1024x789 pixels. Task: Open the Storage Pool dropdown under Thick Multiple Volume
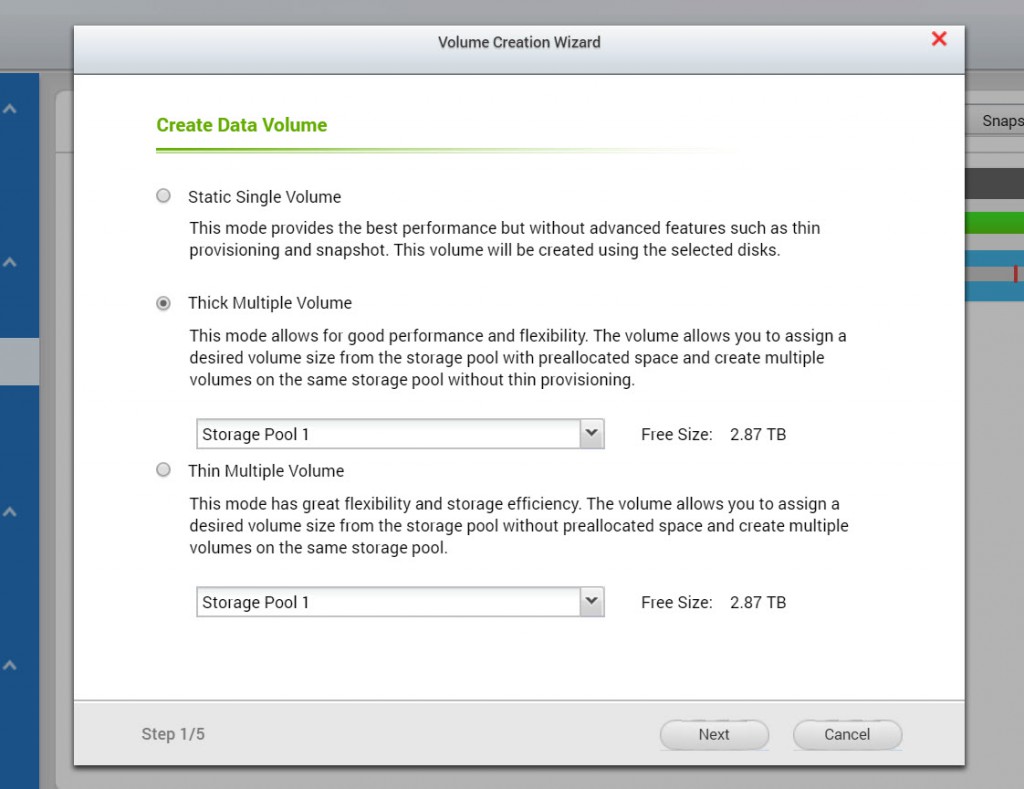click(592, 434)
